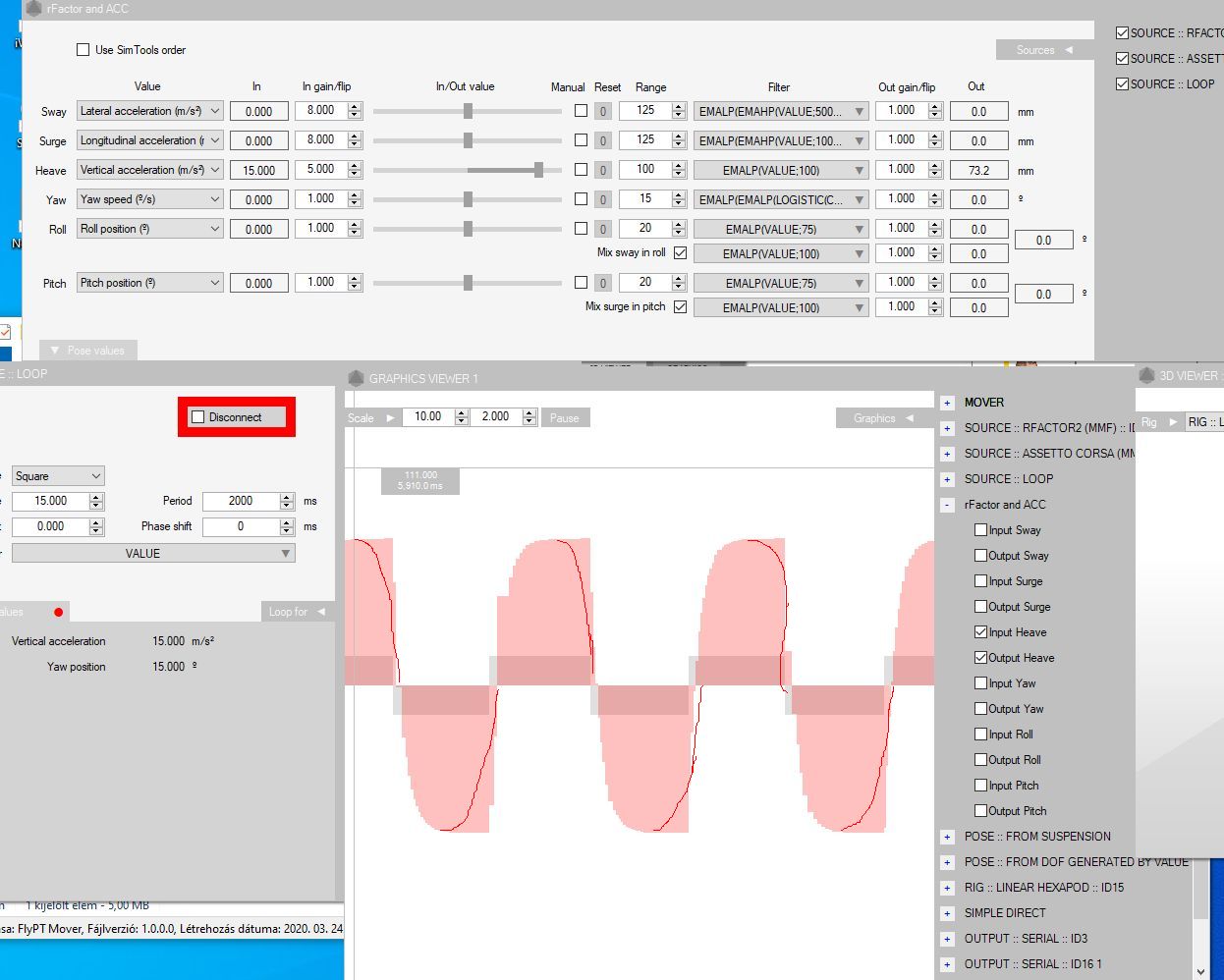Screen dimensions: 1224x980
Task: Open the Sway value dropdown Lateral acceleration
Action: [x=150, y=111]
